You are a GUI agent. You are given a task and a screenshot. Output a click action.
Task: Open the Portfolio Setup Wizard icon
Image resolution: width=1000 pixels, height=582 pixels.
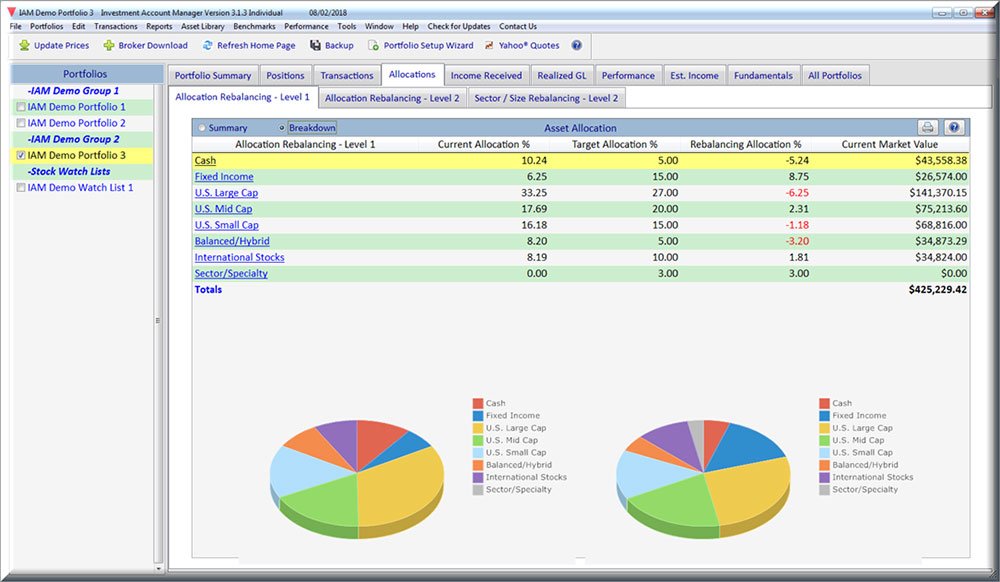point(373,45)
